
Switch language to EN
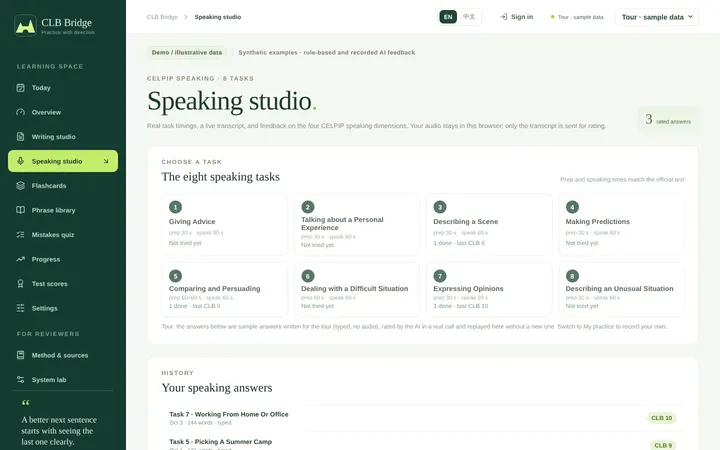448,17
